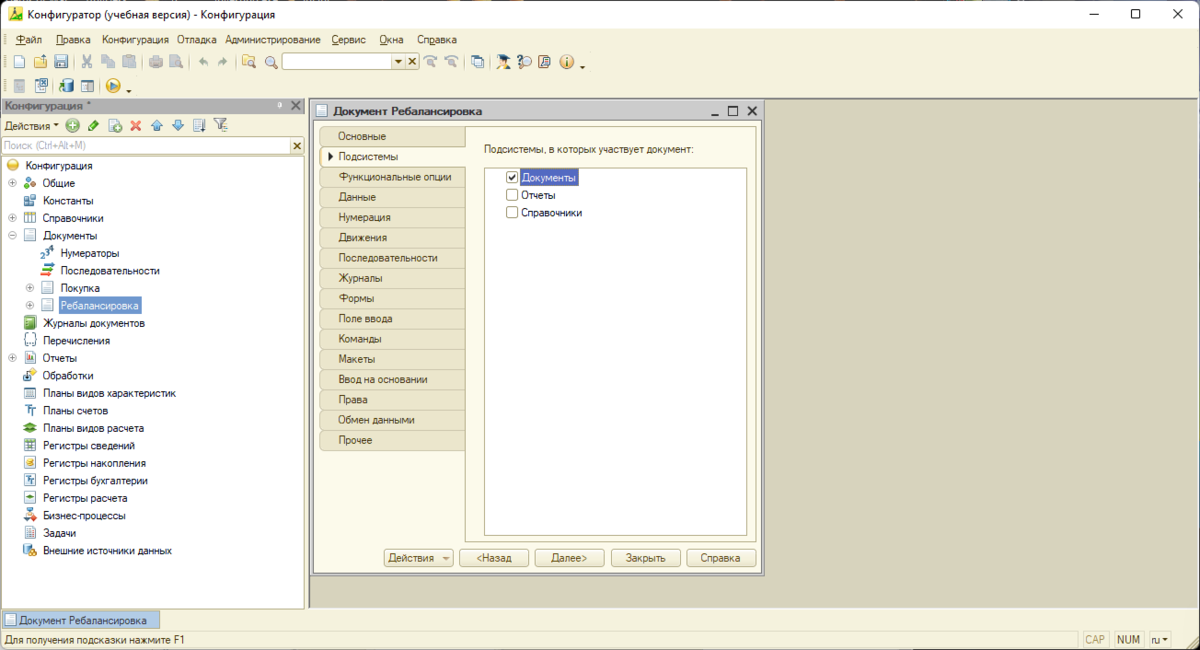Move the object up with the blue arrow
The width and height of the screenshot is (1200, 650).
[x=157, y=126]
